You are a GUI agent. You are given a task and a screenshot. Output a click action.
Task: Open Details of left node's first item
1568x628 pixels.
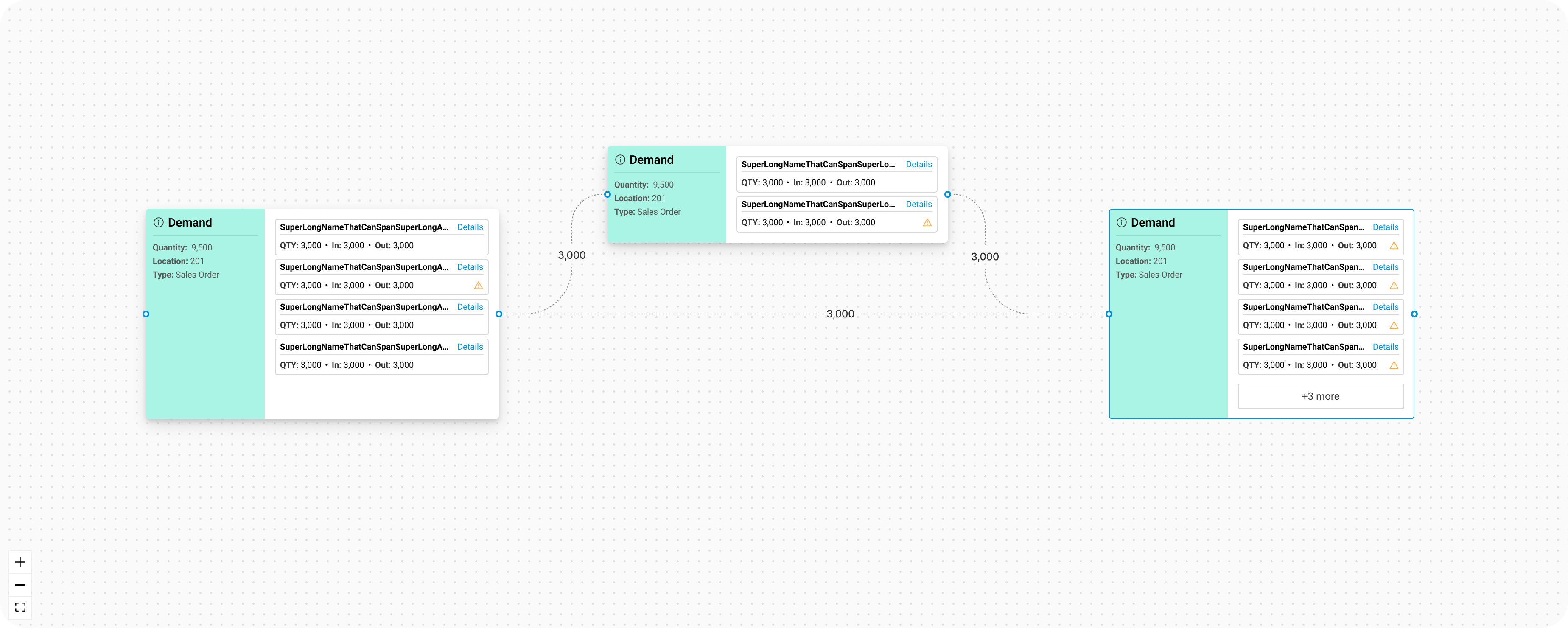pyautogui.click(x=470, y=227)
